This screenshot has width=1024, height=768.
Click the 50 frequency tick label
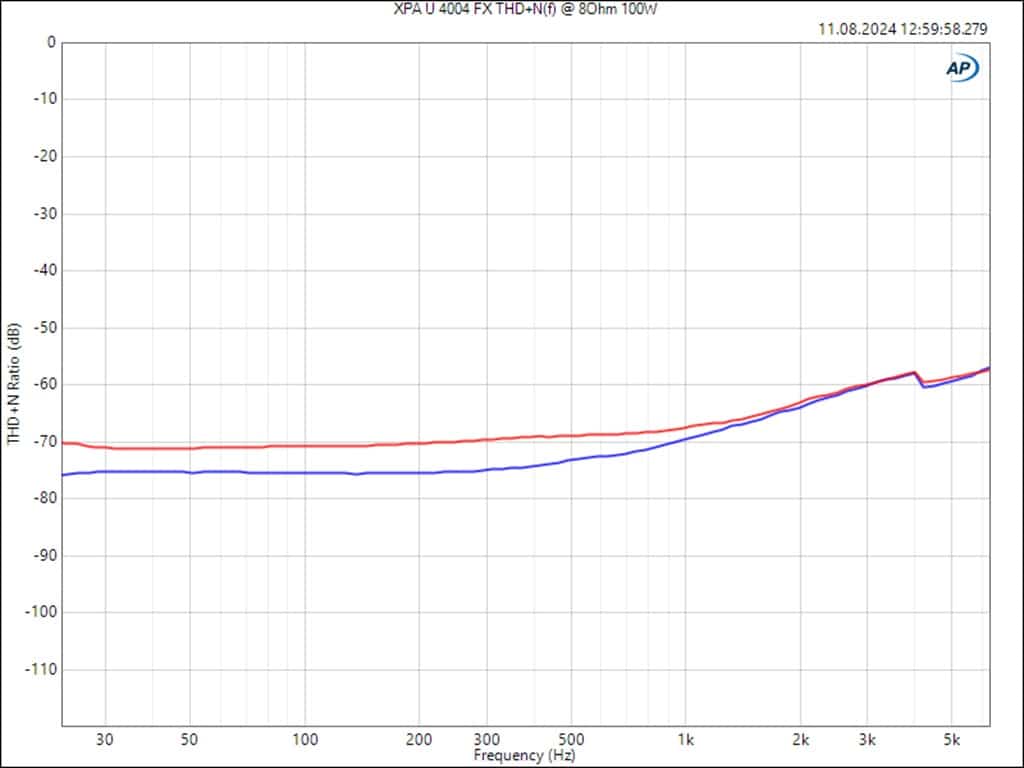coord(189,739)
